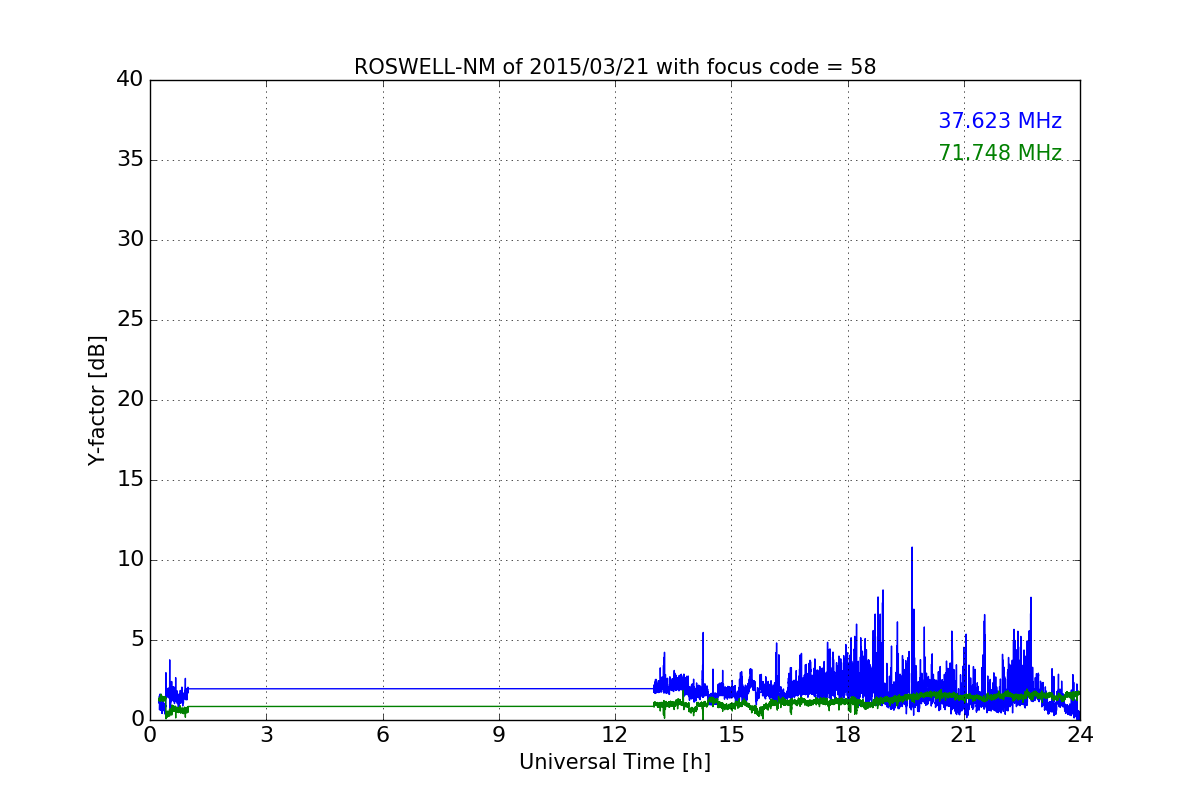This screenshot has height=800, width=1200.
Task: Click the x-axis tick label '3'
Action: pyautogui.click(x=266, y=735)
